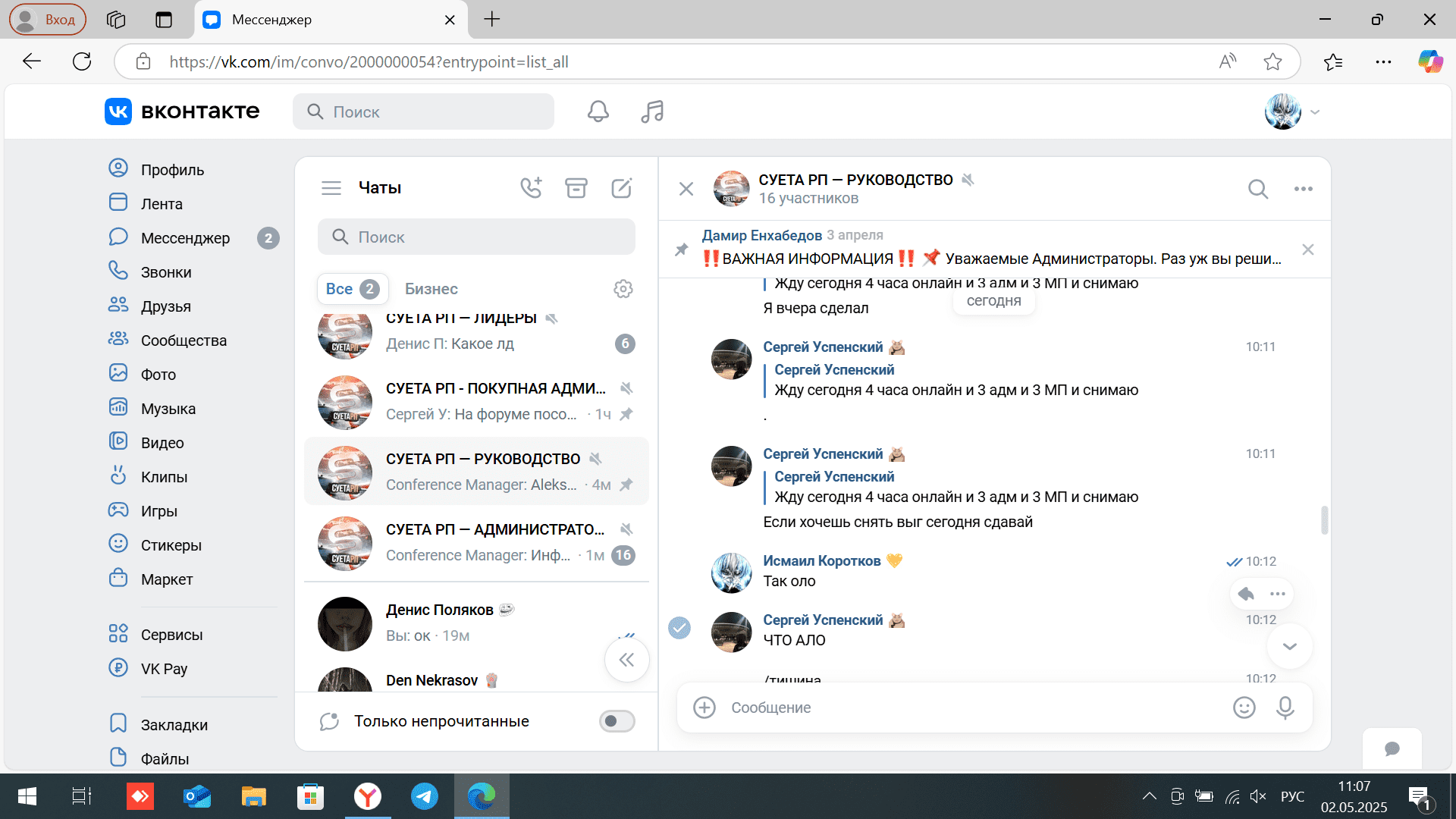This screenshot has width=1456, height=819.
Task: Click the chats search field
Action: click(476, 237)
